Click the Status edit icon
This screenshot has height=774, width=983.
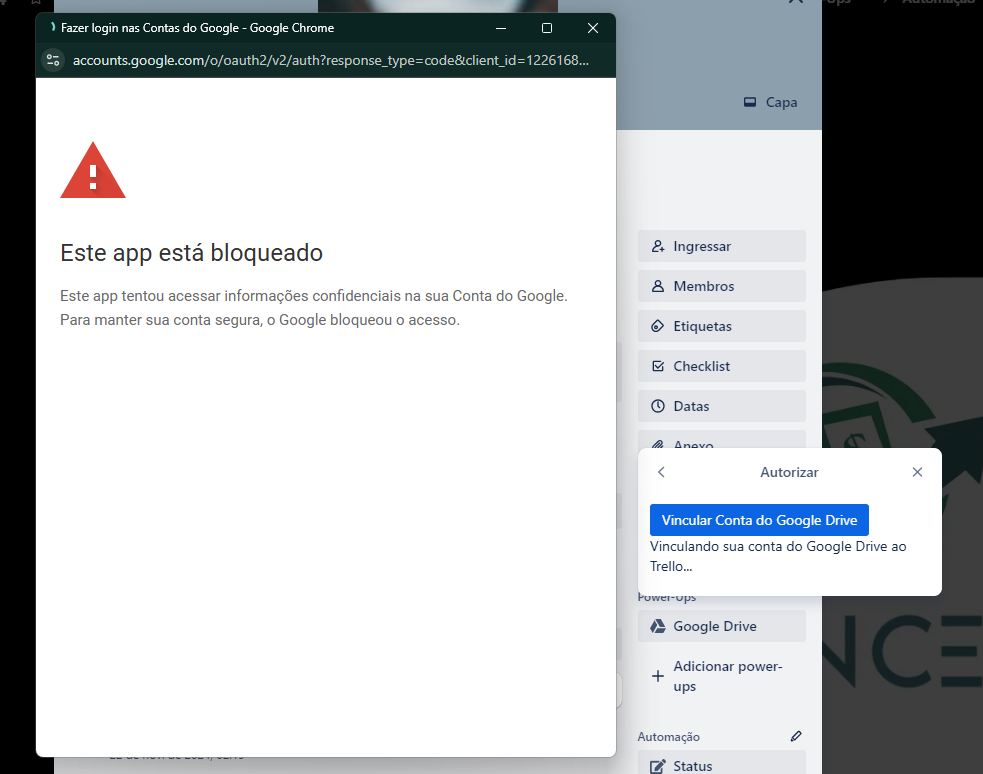[658, 766]
